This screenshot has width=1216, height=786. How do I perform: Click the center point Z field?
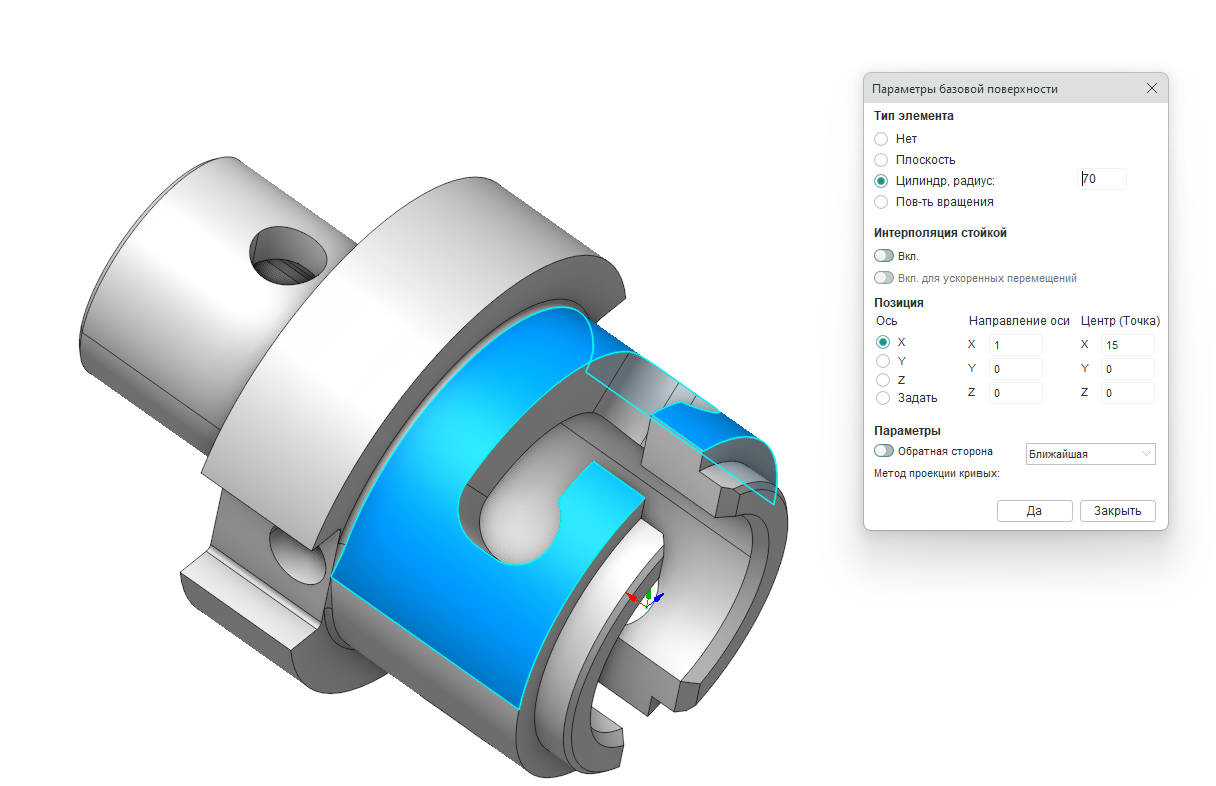pyautogui.click(x=1127, y=394)
